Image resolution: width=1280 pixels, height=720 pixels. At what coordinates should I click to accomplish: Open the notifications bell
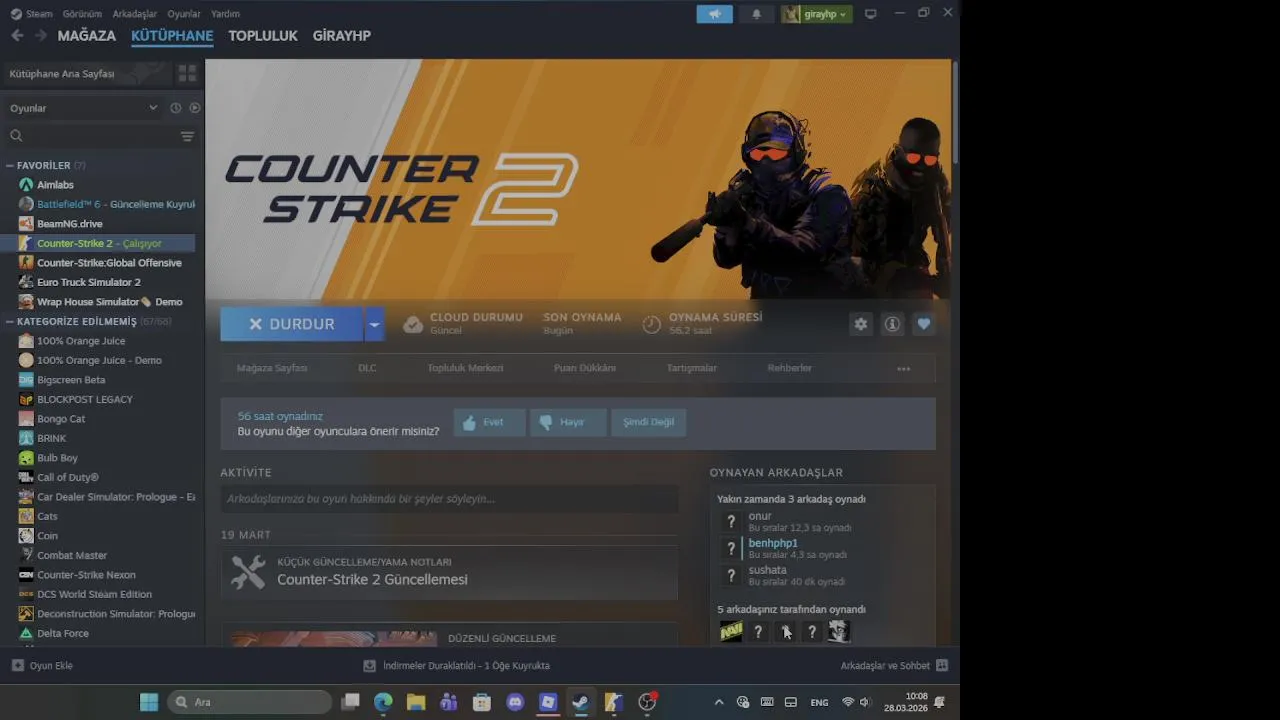[756, 14]
